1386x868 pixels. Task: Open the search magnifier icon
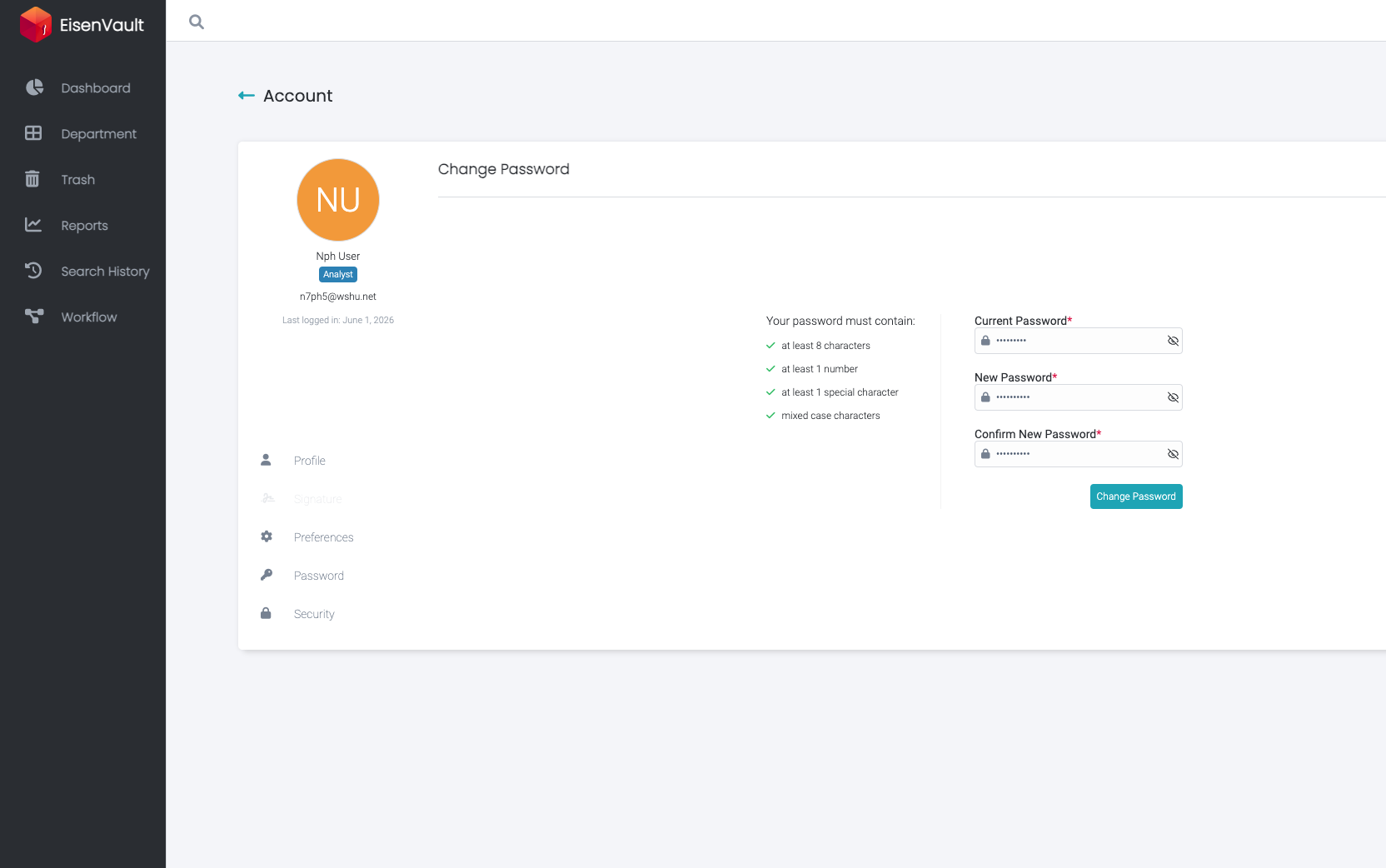(197, 22)
